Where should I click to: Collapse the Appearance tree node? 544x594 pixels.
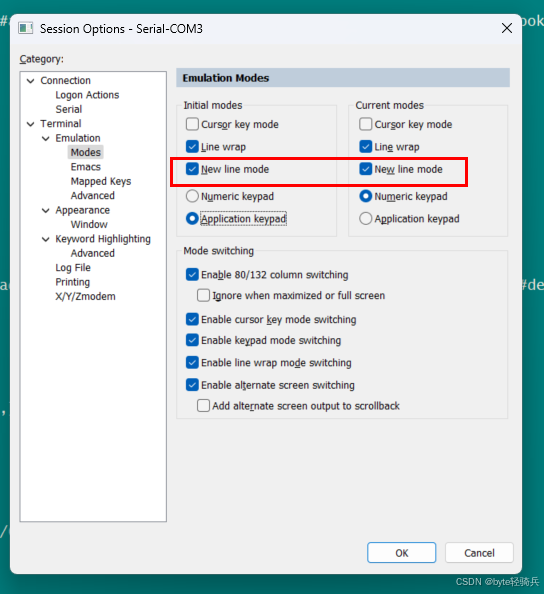(x=46, y=210)
